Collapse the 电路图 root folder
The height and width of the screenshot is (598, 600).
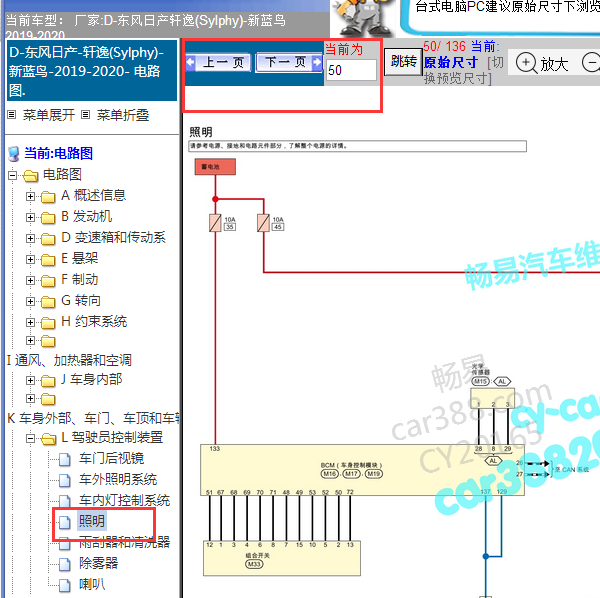pos(13,175)
